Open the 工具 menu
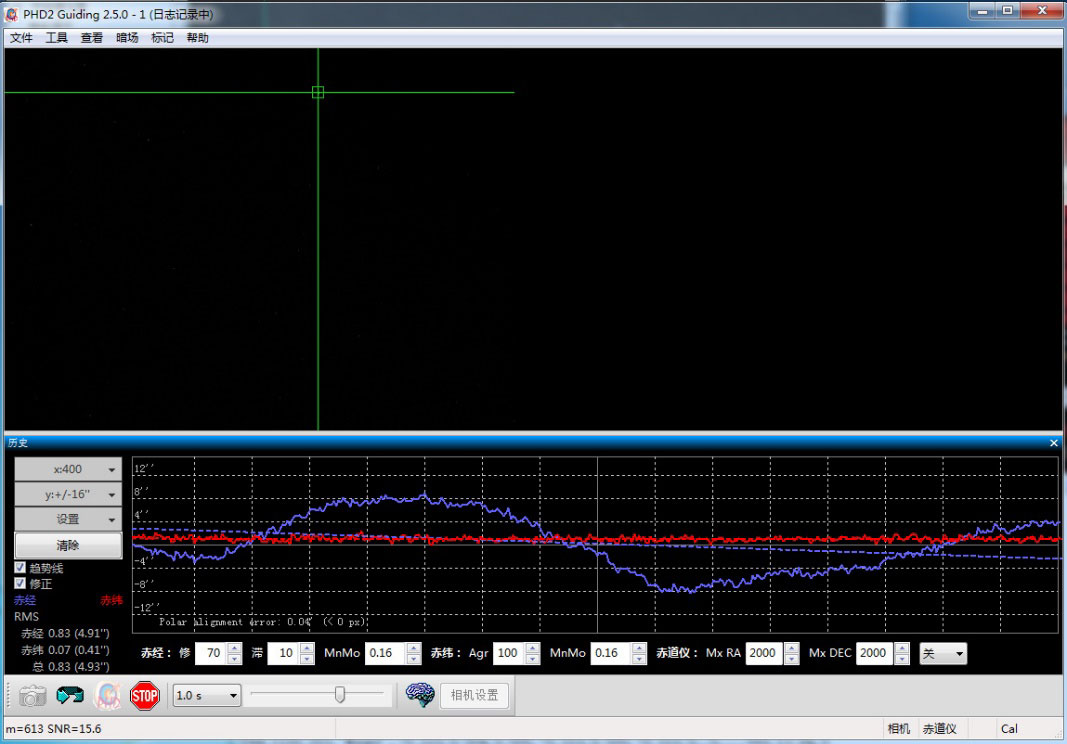 click(56, 38)
